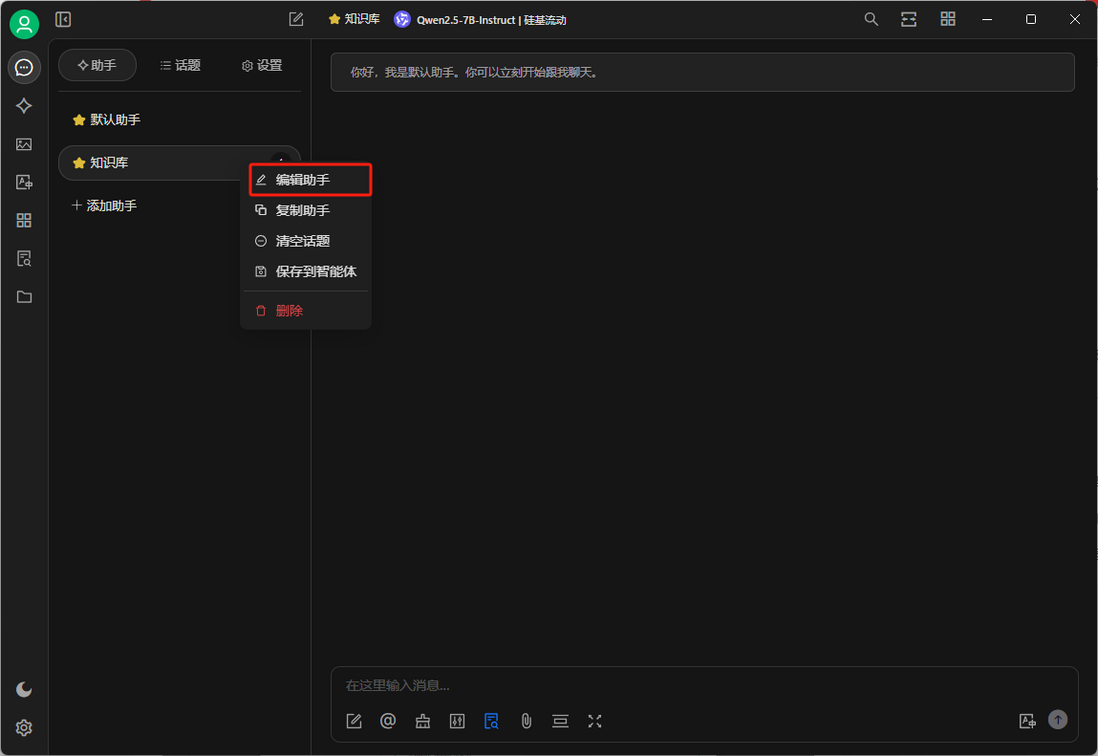
Task: Open the generation parameters sliders icon
Action: 457,721
